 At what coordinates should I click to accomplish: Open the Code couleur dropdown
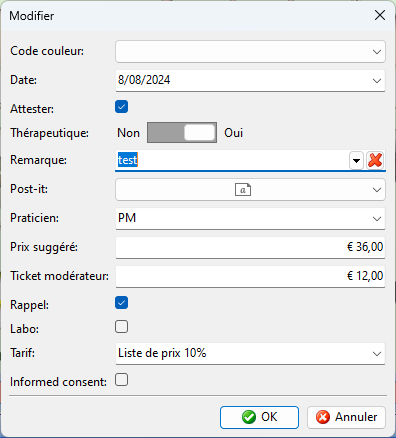[250, 52]
